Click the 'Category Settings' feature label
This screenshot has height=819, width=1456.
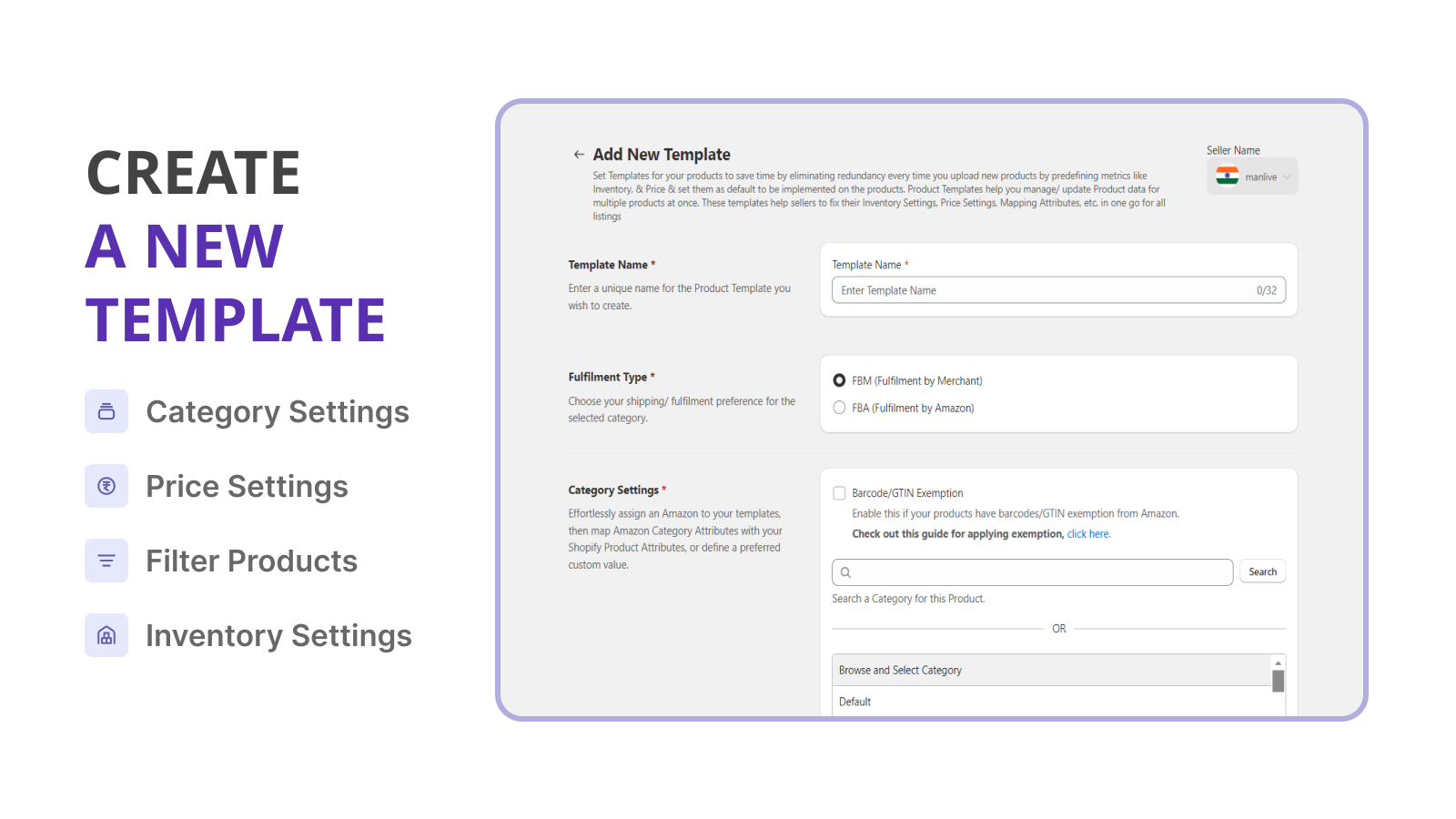(x=278, y=412)
